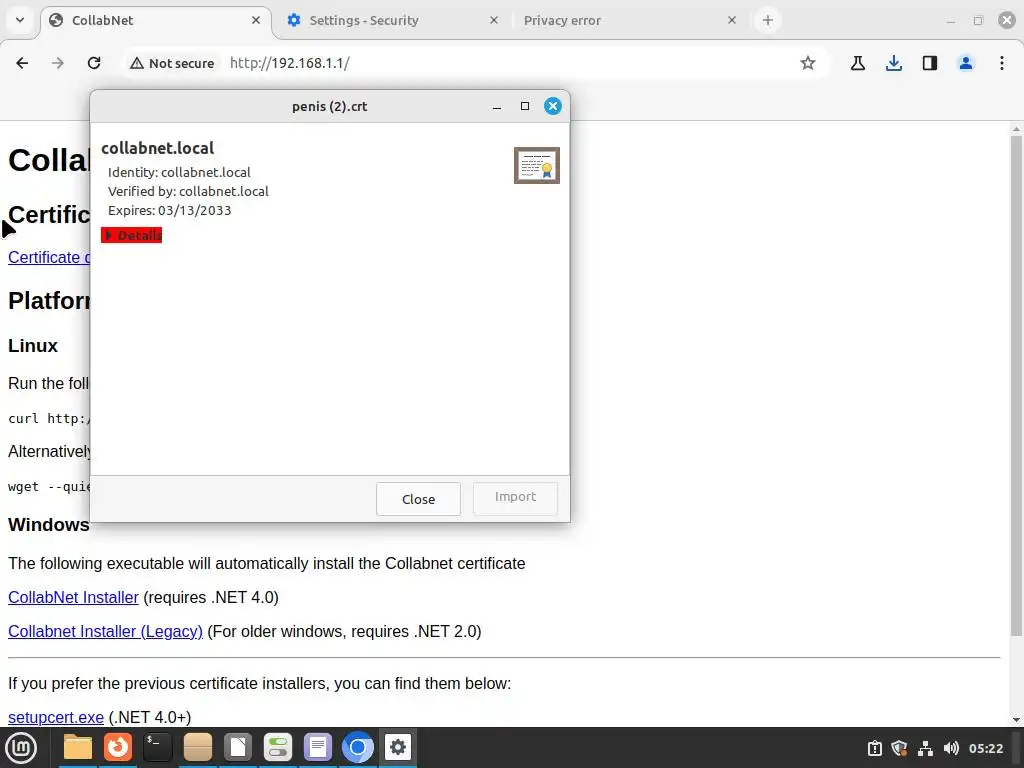The image size is (1024, 768).
Task: Click the address bar URL
Action: click(289, 63)
